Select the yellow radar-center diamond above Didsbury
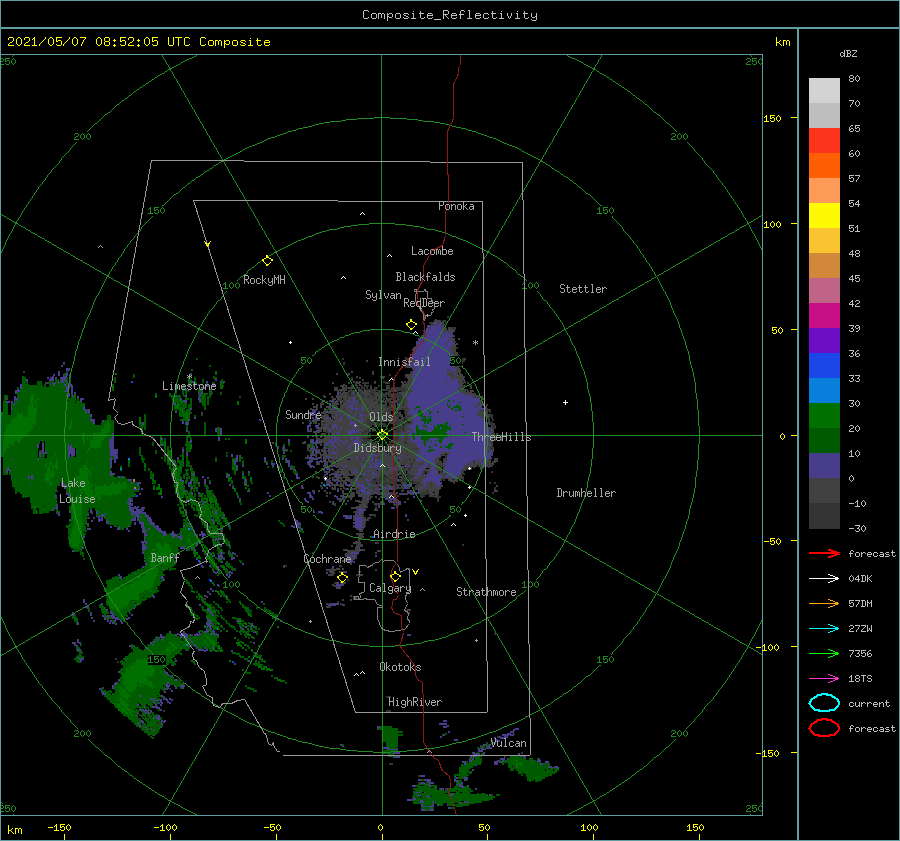This screenshot has width=900, height=841. click(382, 435)
